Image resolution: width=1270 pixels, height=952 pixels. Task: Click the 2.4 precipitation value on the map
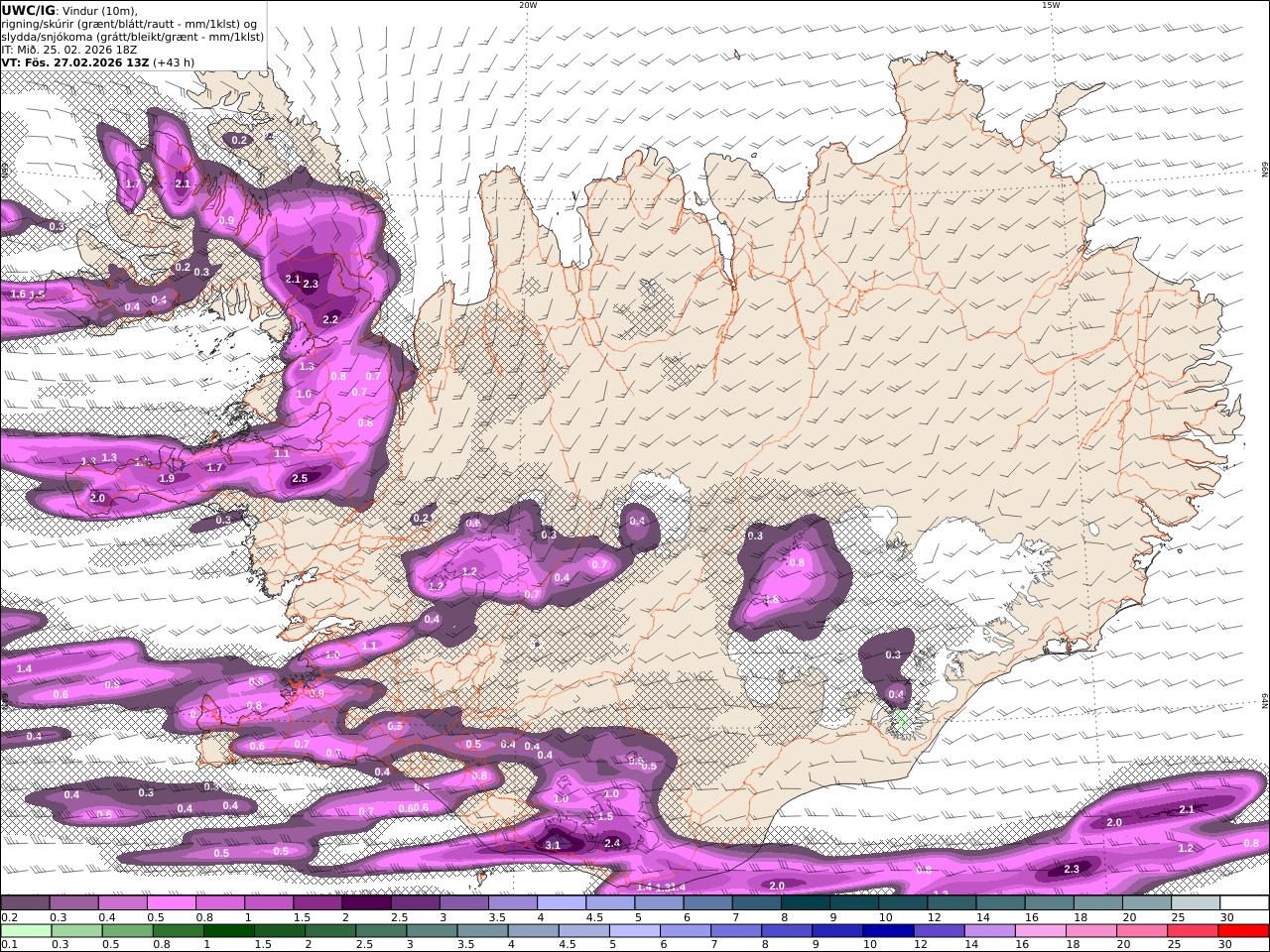click(612, 843)
